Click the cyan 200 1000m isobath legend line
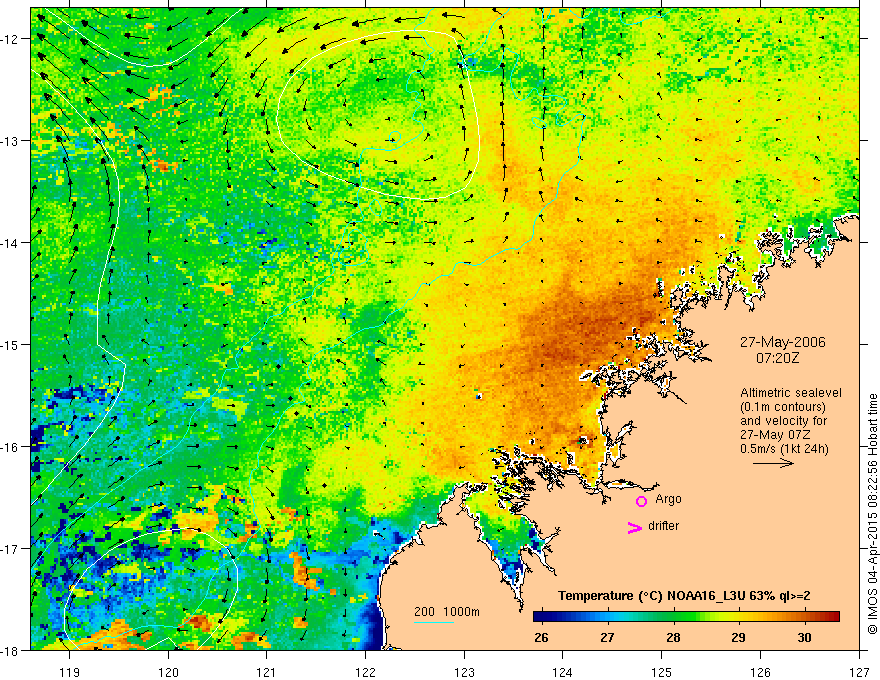Viewport: 880px width, 680px height. point(434,622)
